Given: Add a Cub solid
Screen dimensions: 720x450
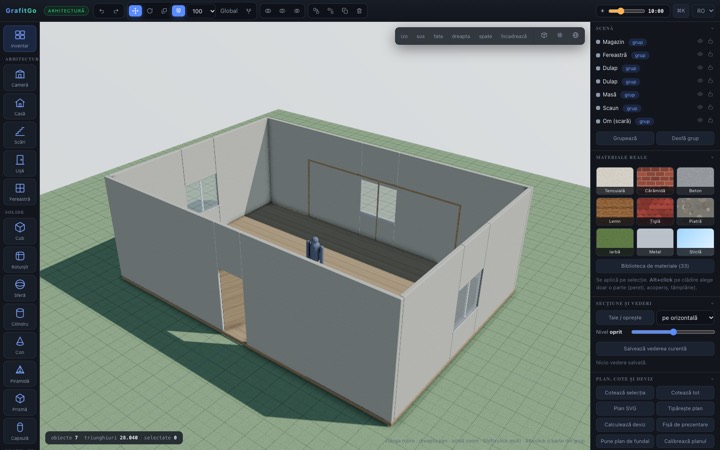Looking at the screenshot, I should tap(20, 231).
